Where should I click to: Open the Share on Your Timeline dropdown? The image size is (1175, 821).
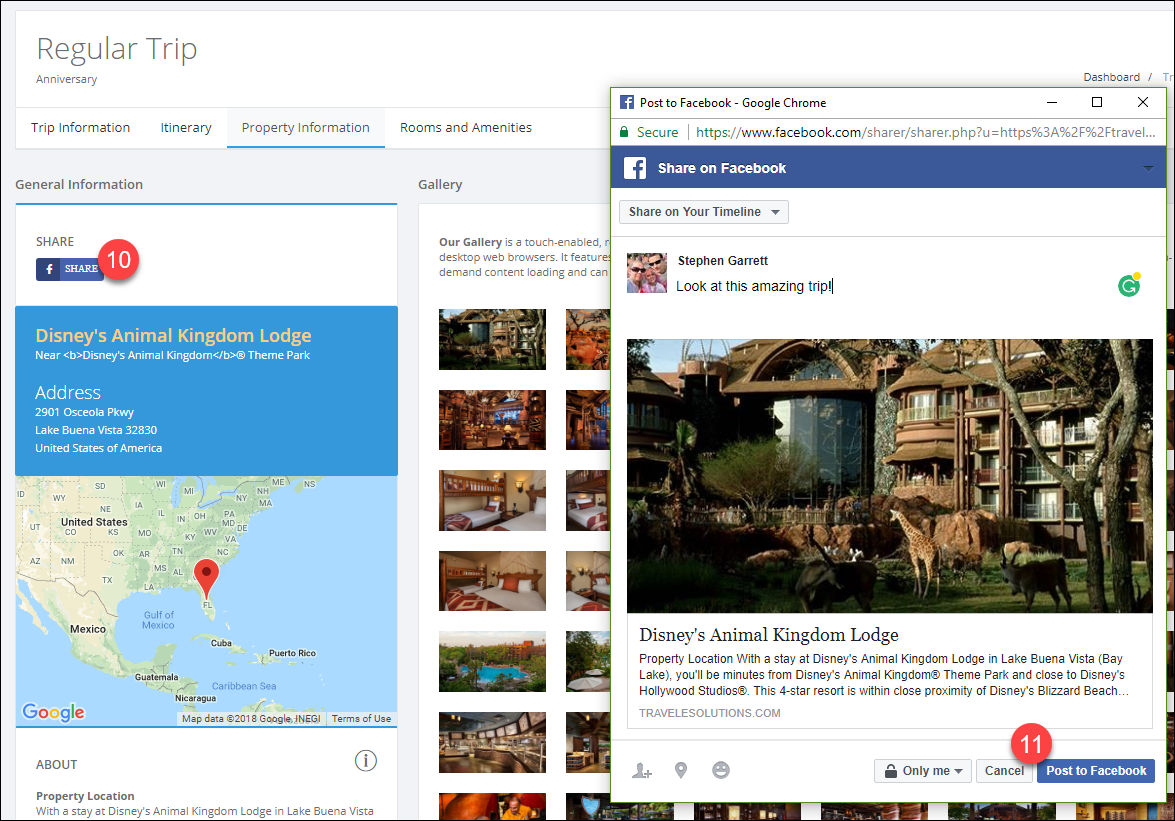click(703, 212)
